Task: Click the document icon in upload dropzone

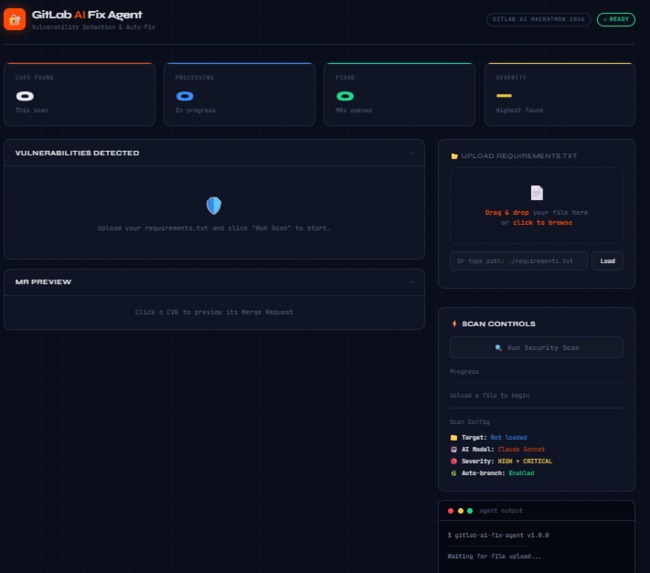Action: [537, 193]
